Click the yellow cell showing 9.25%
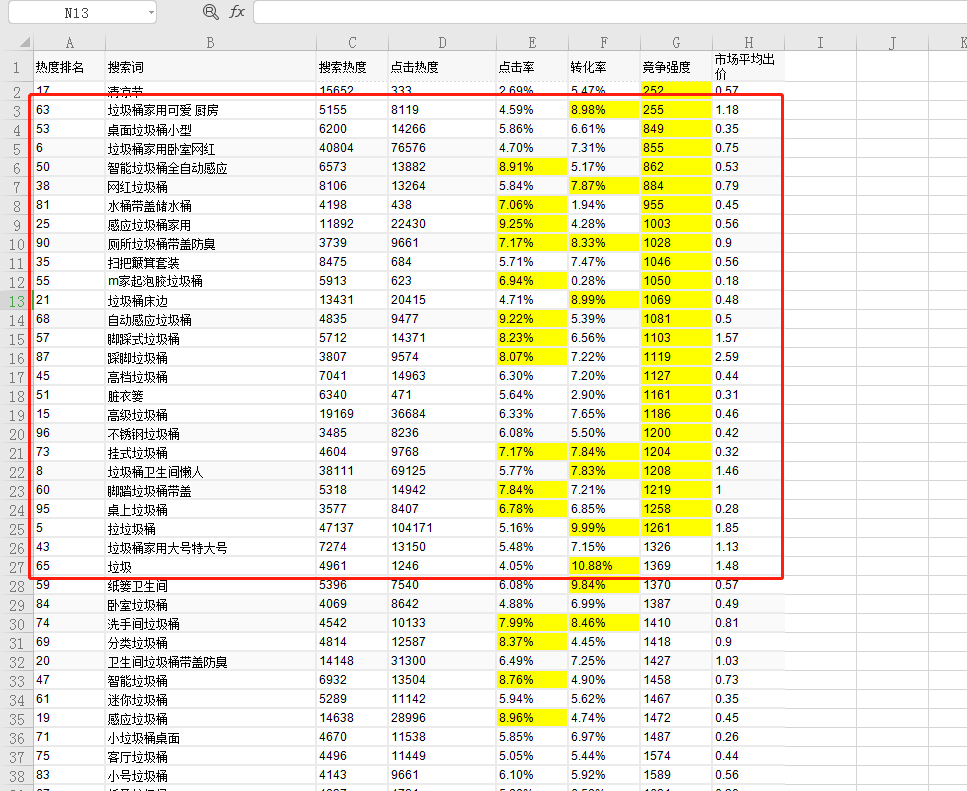Screen dimensions: 967x791 531,225
